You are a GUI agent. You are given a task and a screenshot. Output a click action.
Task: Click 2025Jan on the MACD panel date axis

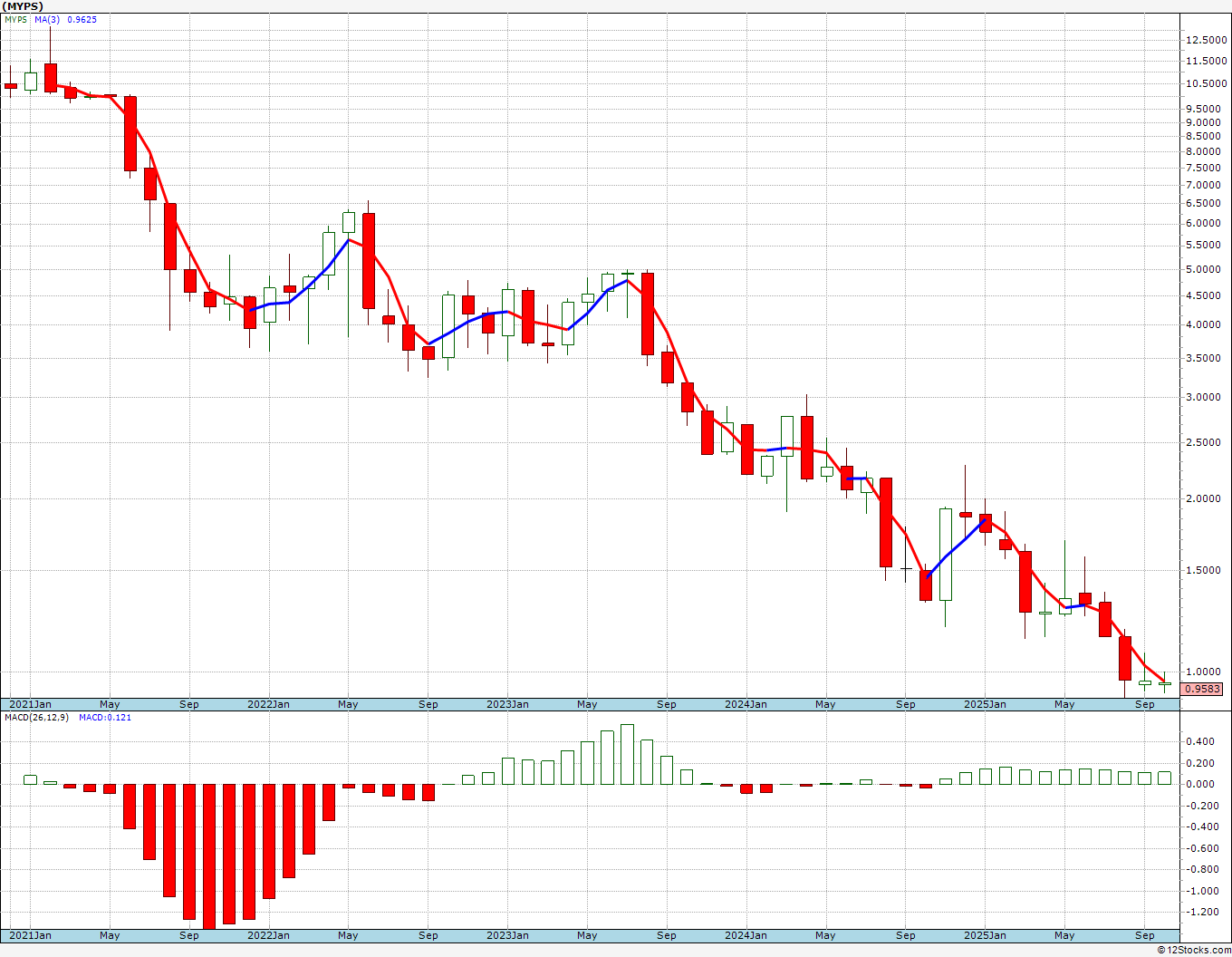point(985,935)
